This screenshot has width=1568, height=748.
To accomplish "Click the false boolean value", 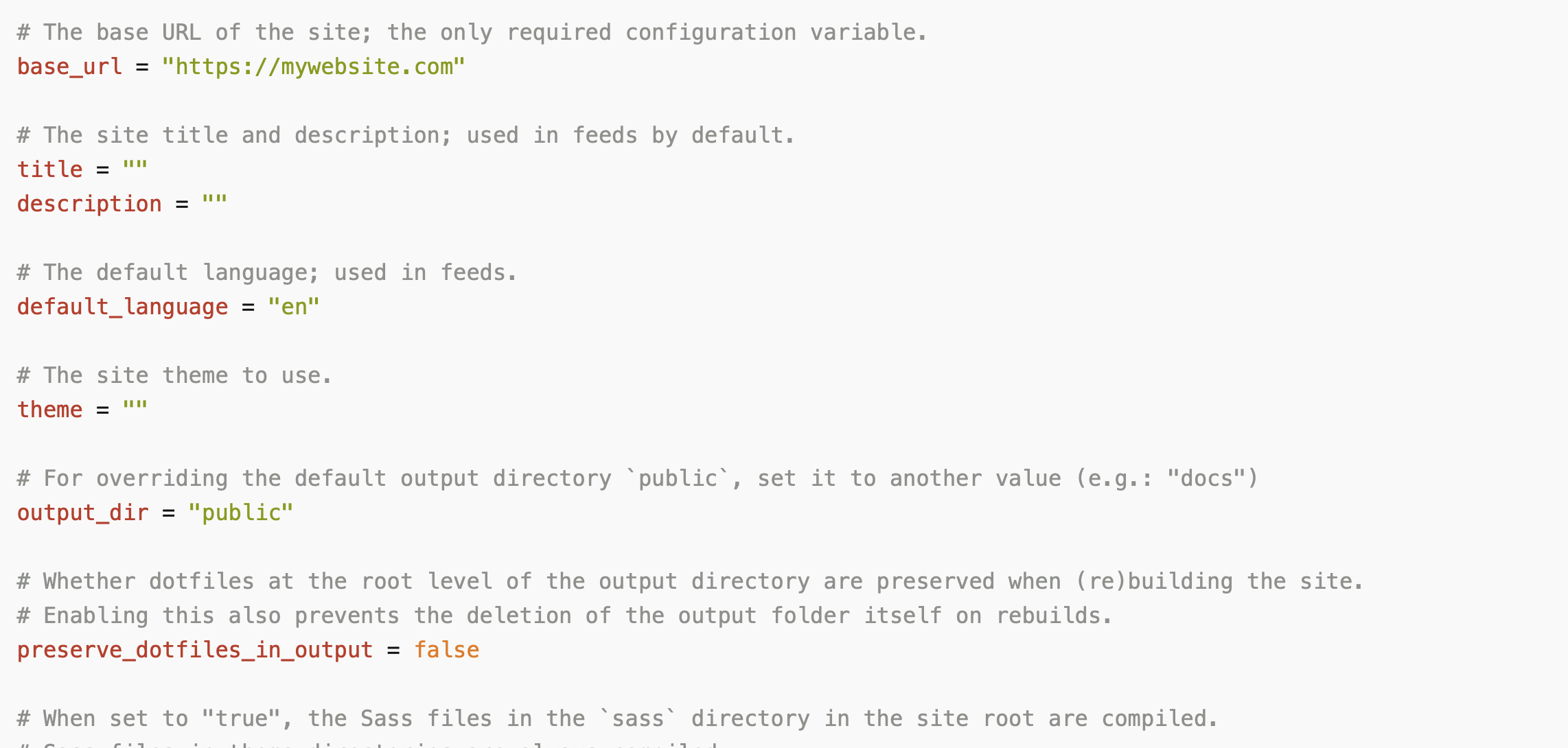I will click(446, 650).
